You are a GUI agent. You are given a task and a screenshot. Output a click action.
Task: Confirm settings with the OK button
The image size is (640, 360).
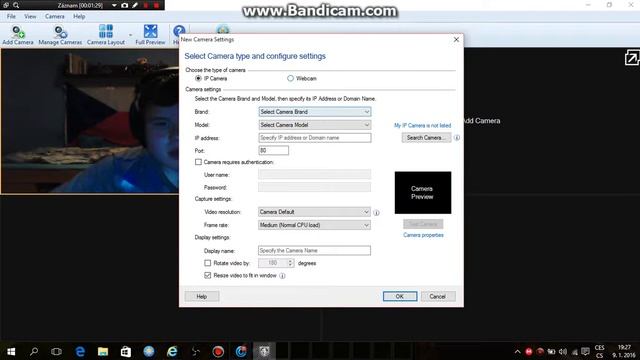click(400, 296)
